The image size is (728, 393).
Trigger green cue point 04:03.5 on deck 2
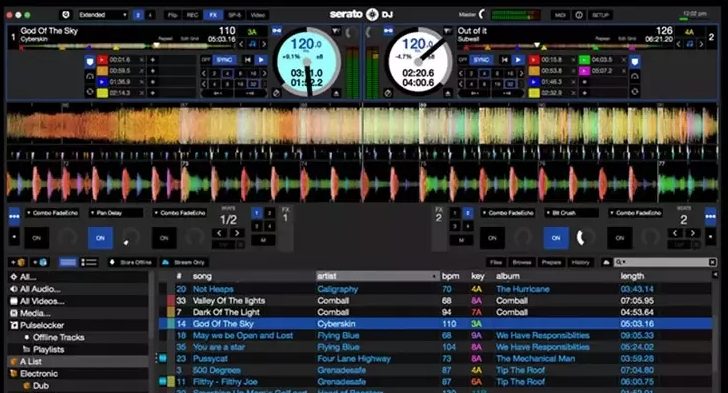585,59
